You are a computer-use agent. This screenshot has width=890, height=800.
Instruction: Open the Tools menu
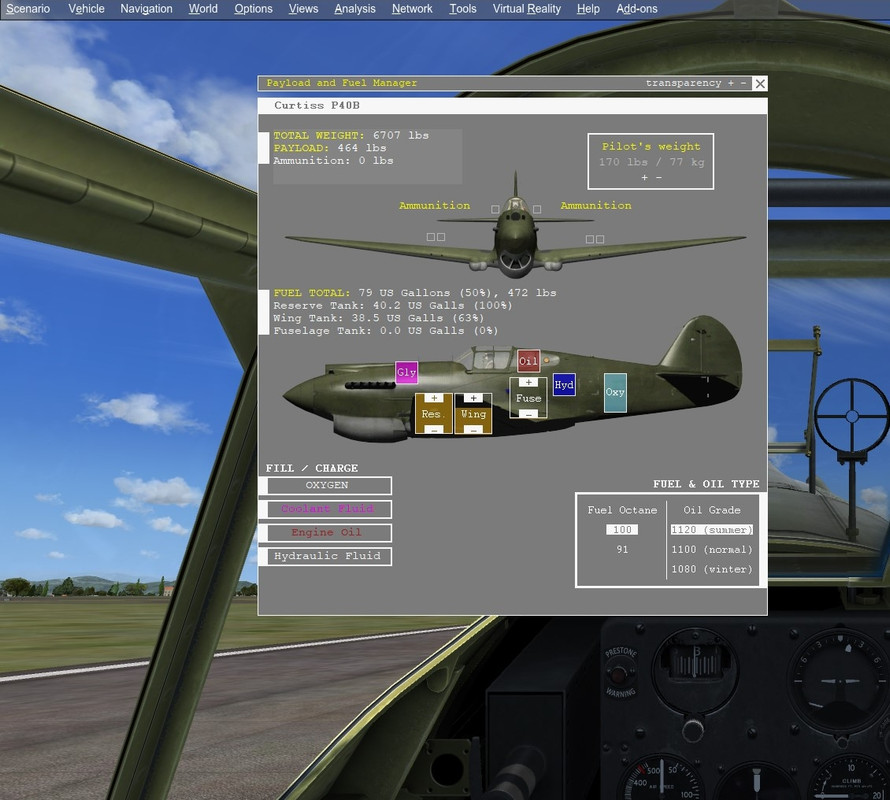463,9
